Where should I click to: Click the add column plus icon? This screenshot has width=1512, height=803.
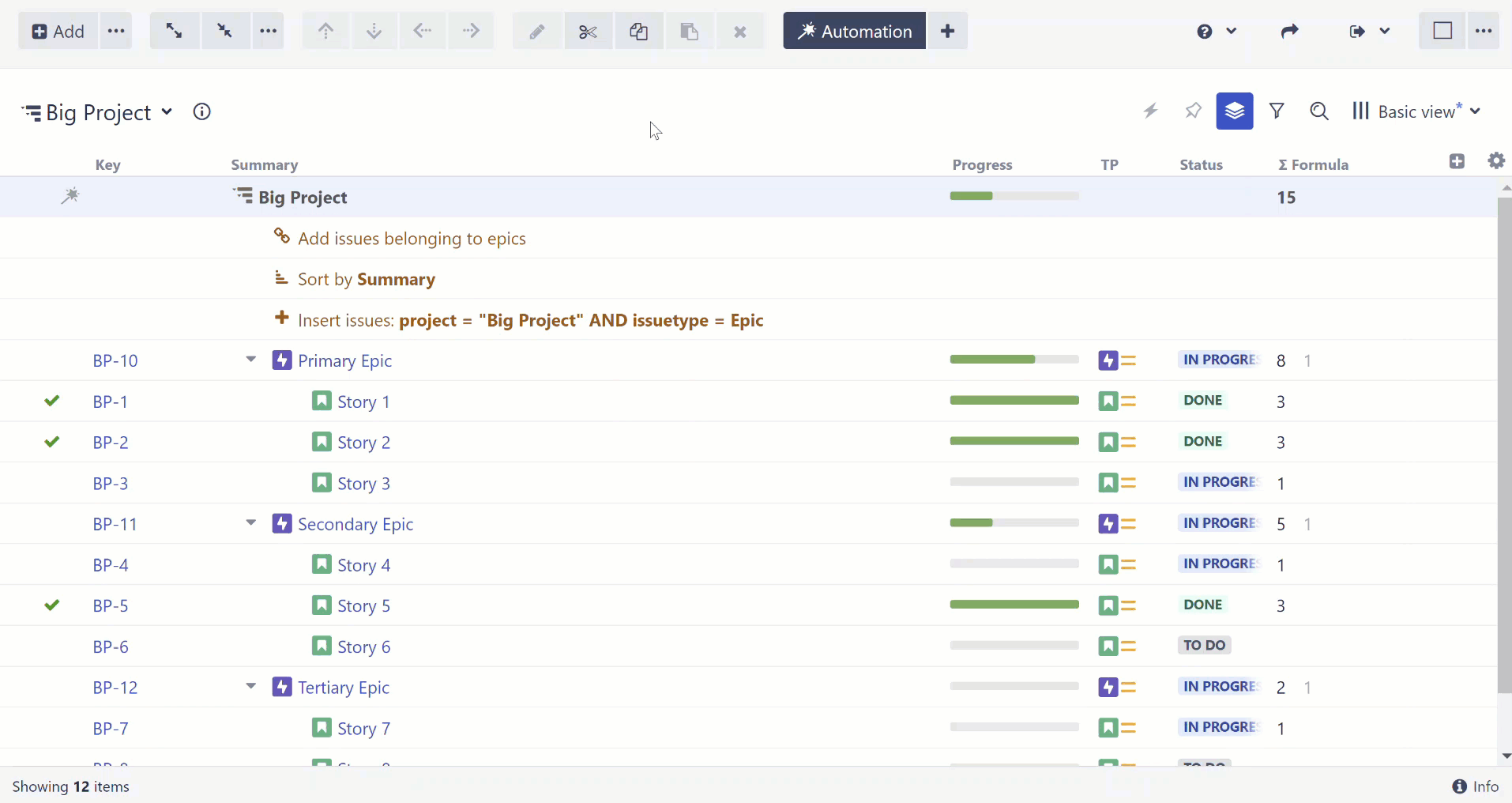coord(1457,161)
